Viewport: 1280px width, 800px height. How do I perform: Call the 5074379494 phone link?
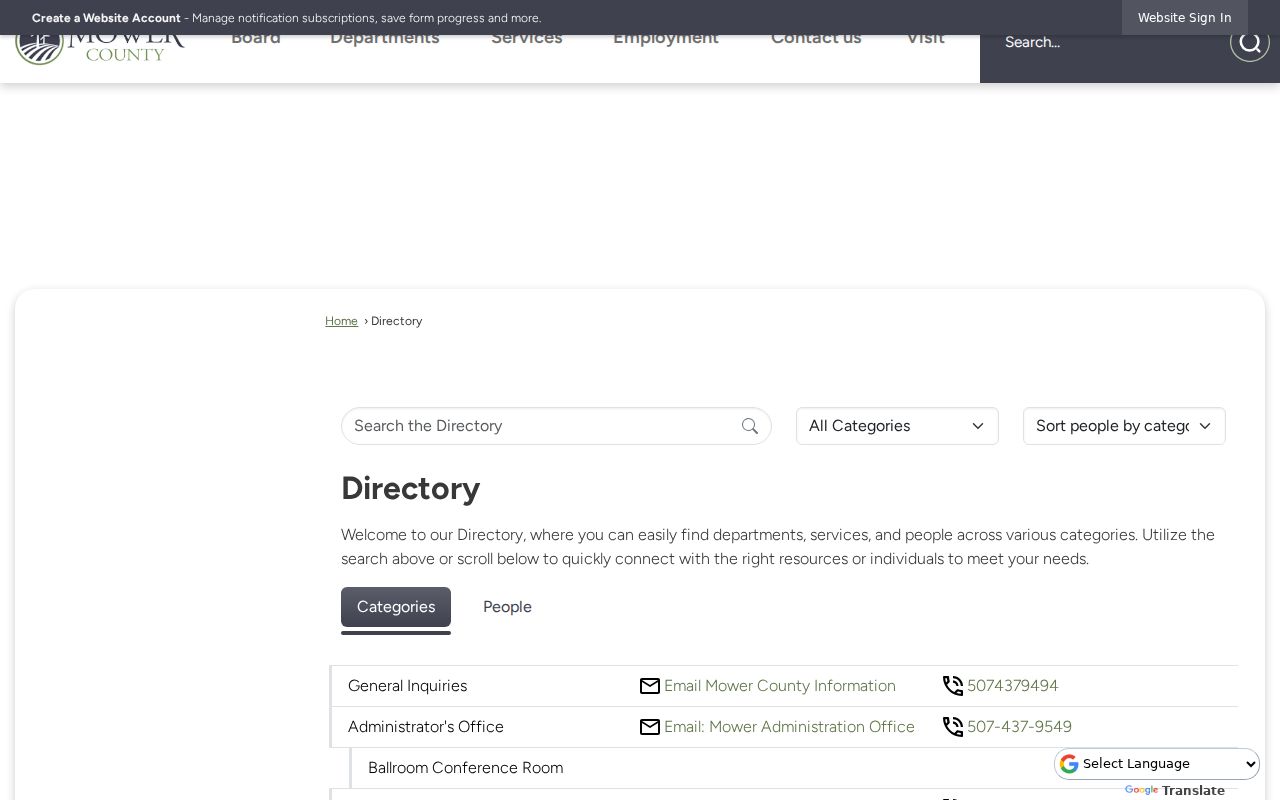(x=1012, y=686)
